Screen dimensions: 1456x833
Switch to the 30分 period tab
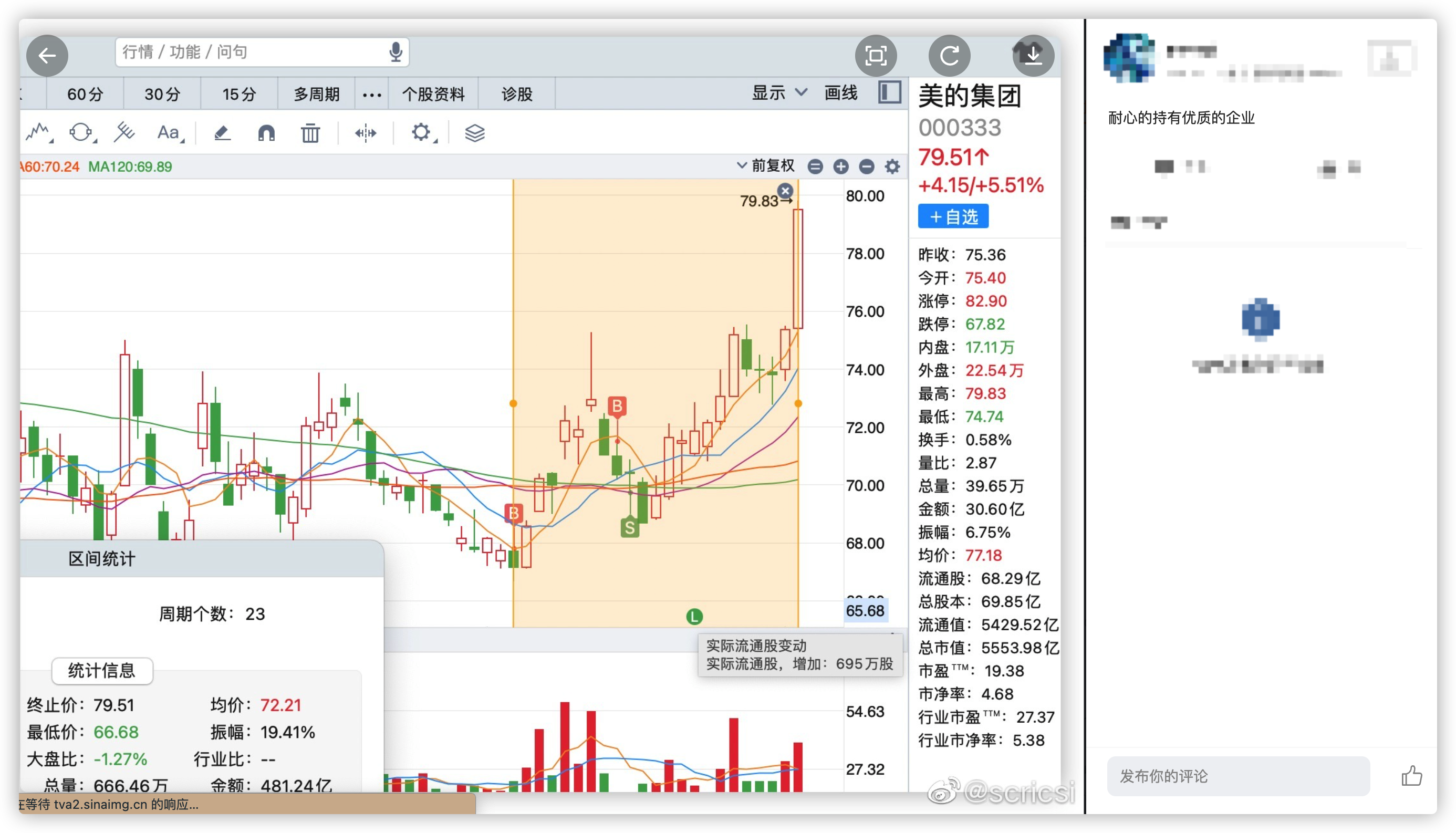coord(162,95)
